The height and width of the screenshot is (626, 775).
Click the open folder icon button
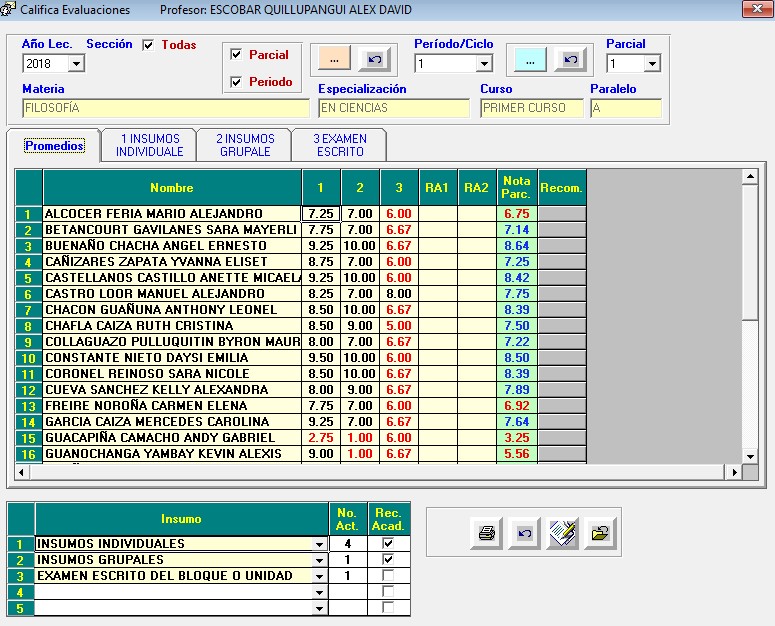click(x=600, y=534)
